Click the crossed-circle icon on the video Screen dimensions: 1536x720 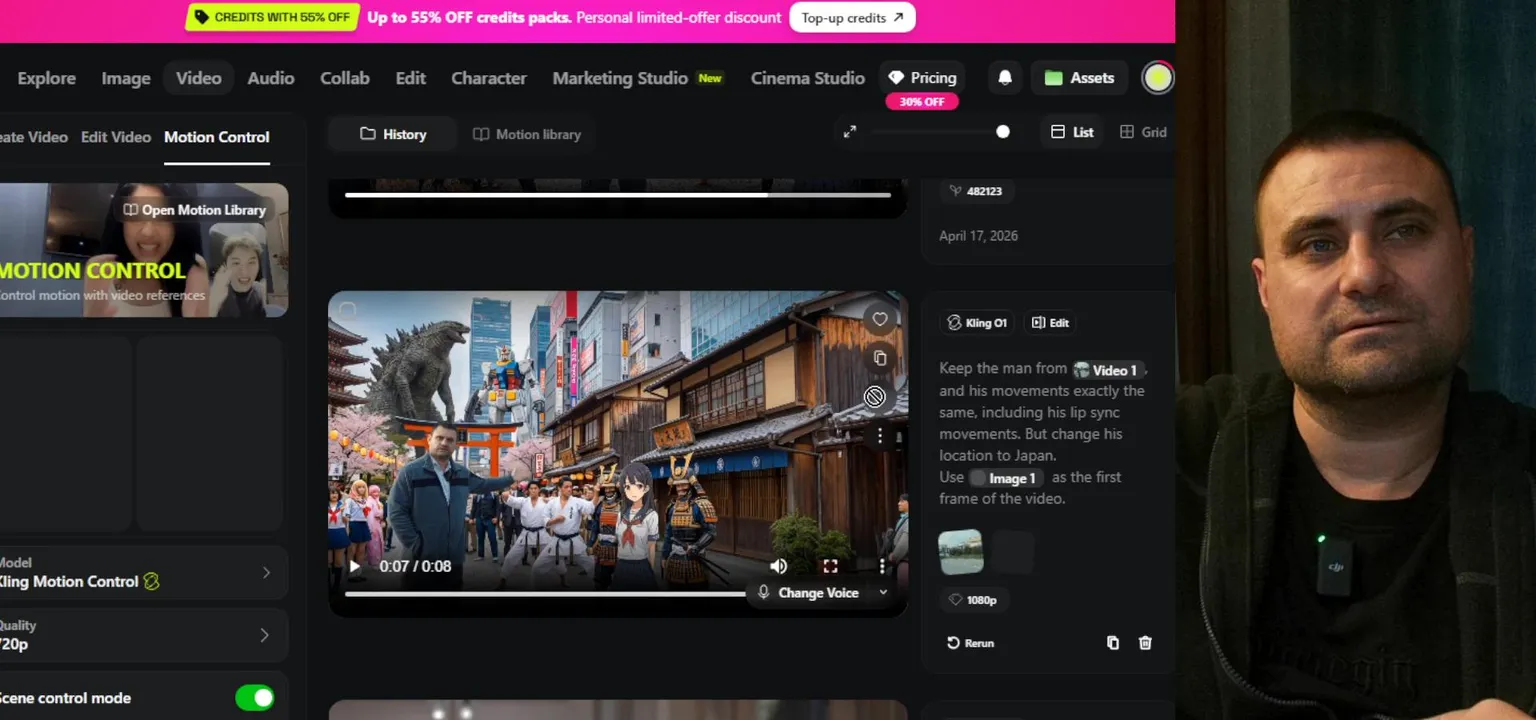tap(875, 397)
